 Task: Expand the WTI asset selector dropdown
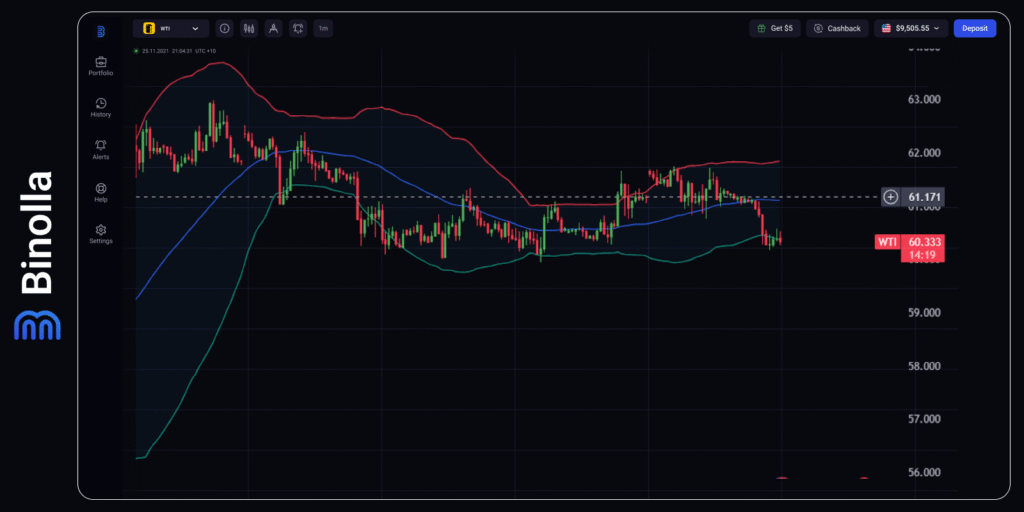[171, 29]
